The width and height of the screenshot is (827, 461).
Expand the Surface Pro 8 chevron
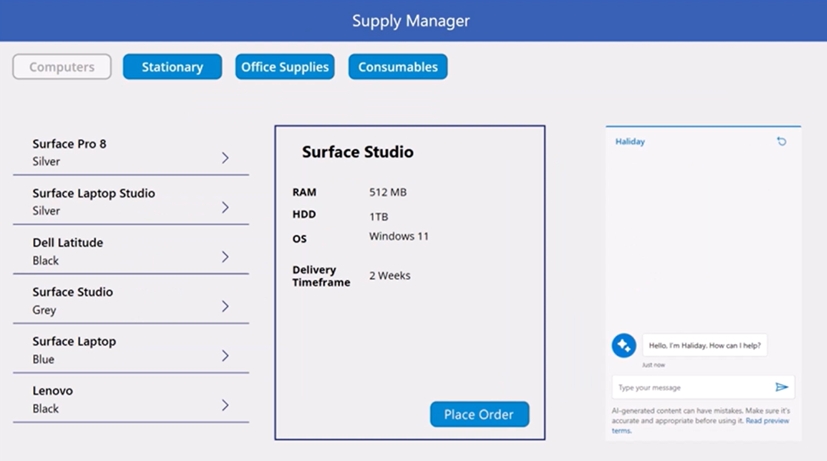tap(225, 158)
